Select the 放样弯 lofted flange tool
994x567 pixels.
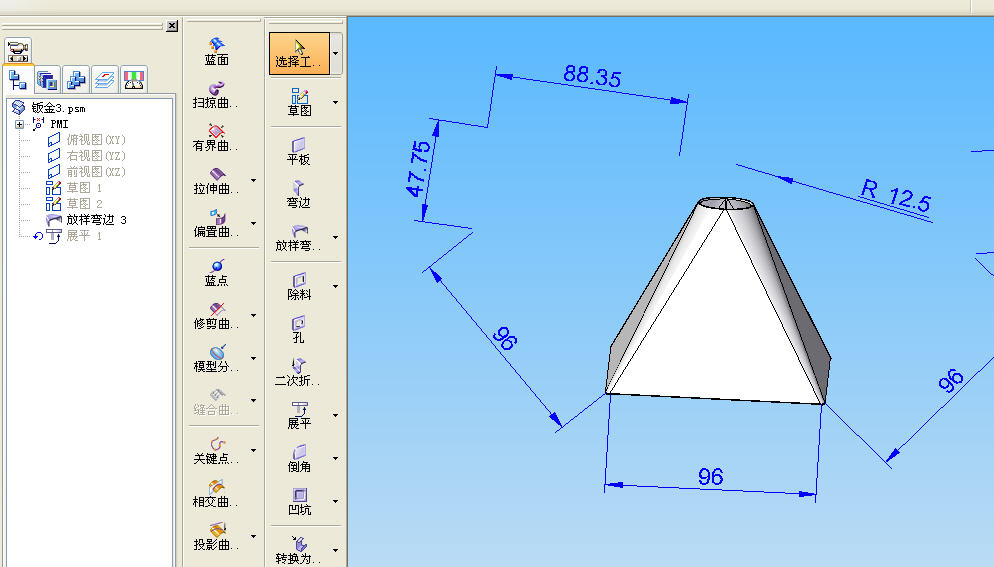[x=299, y=238]
